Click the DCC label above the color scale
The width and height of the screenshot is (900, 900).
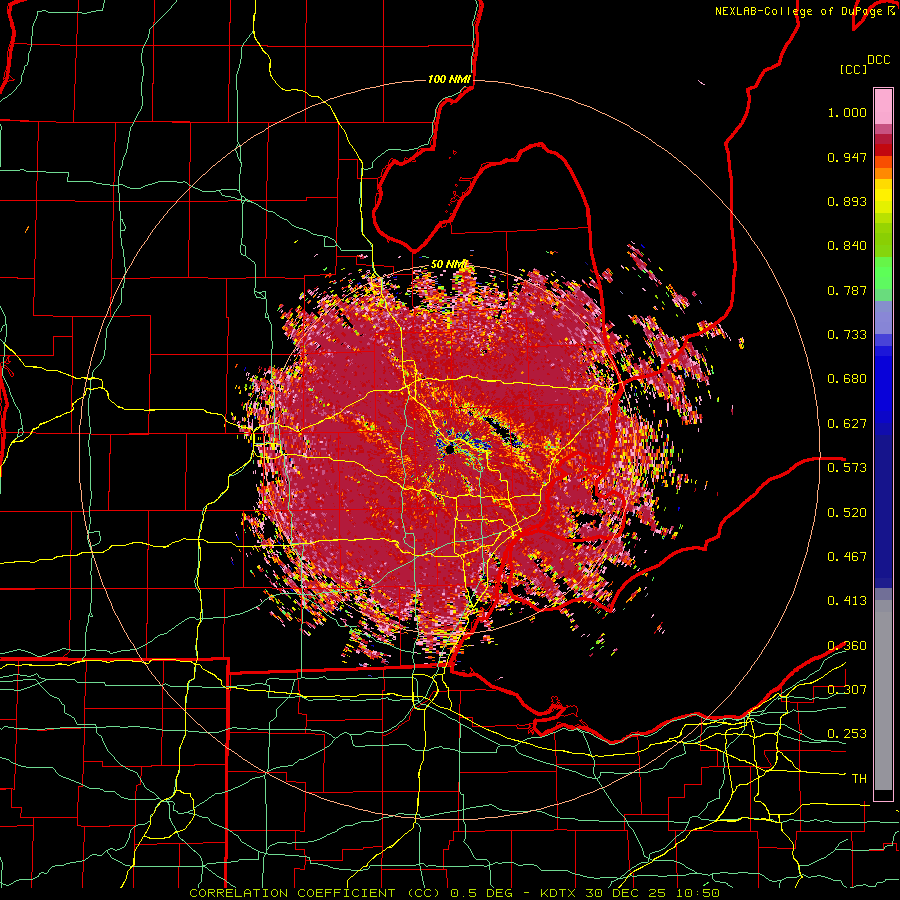[878, 60]
